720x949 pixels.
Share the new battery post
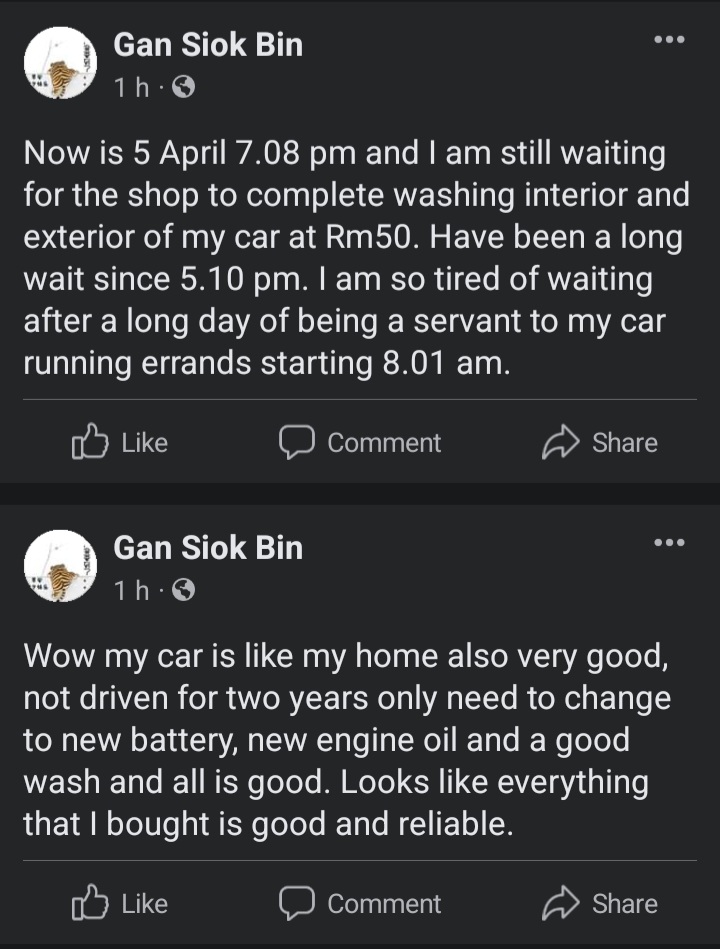pos(600,904)
